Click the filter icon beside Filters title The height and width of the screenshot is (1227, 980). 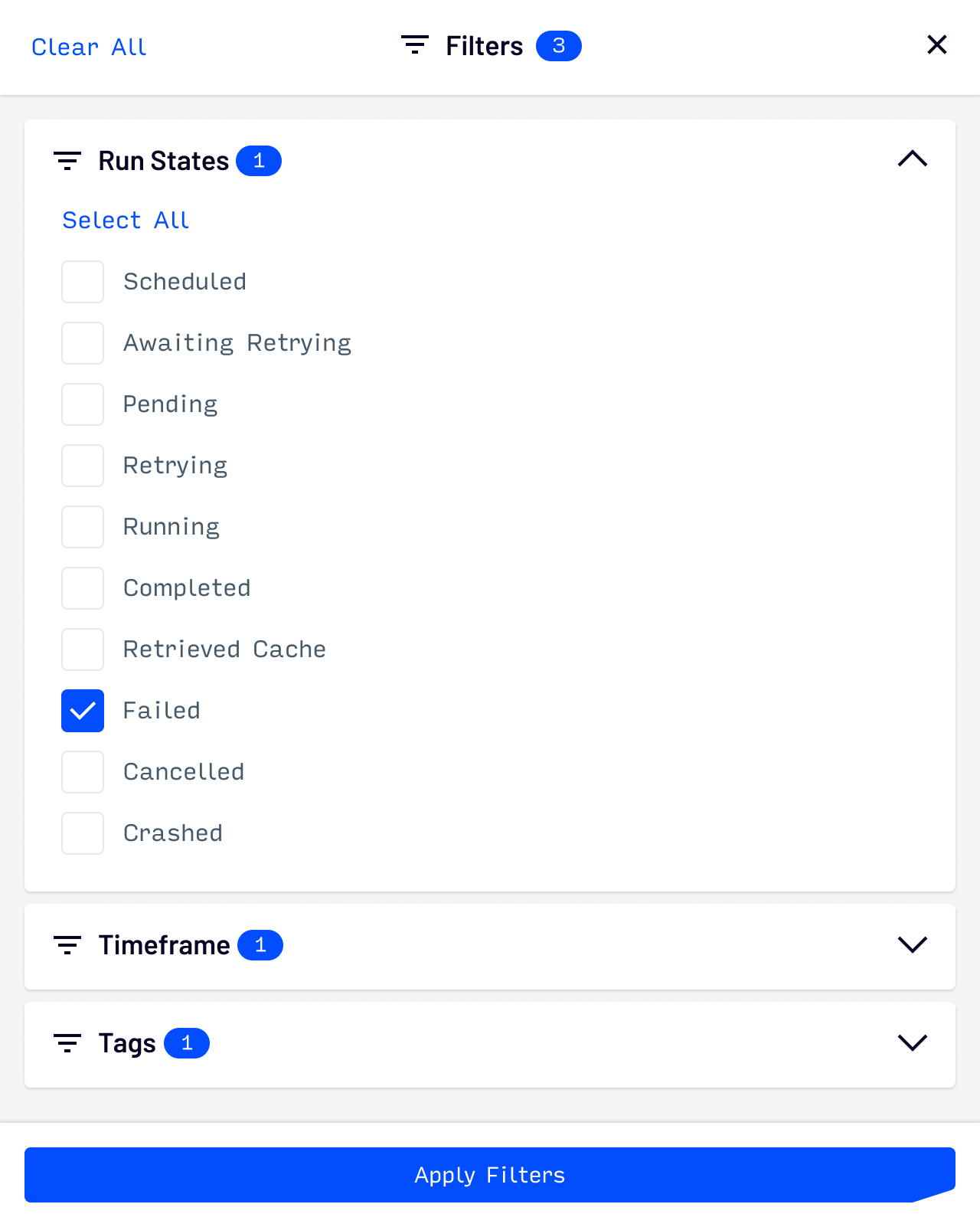click(415, 44)
